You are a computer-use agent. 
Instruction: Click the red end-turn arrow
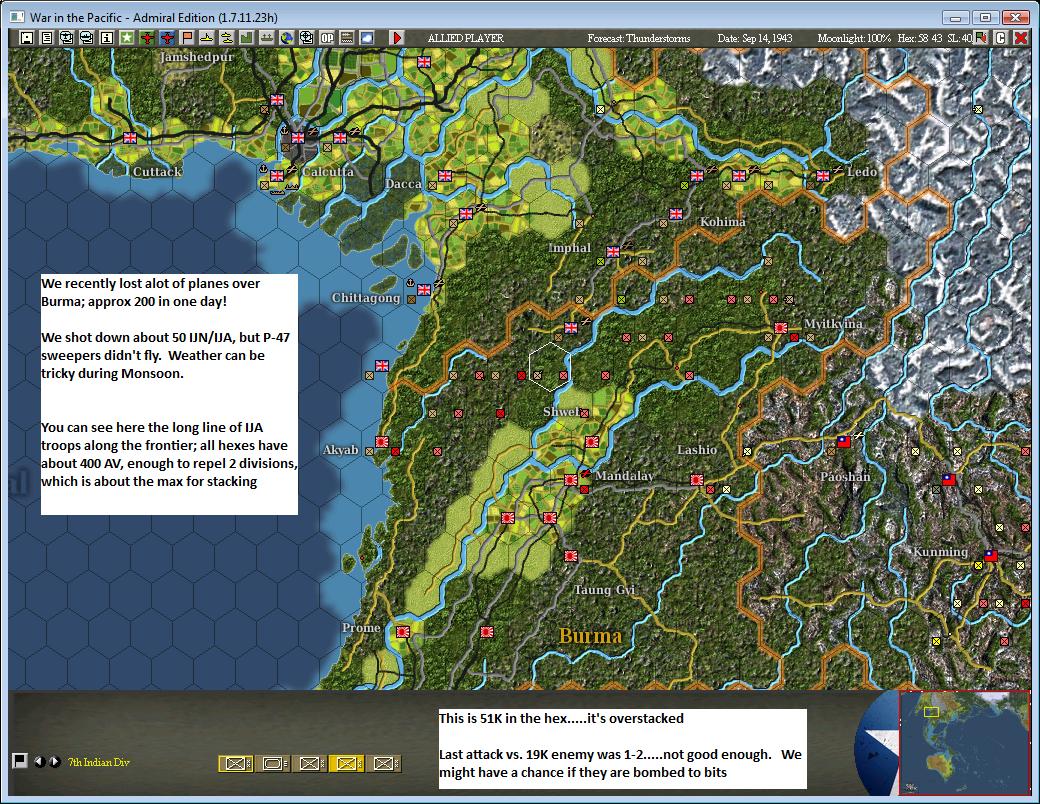tap(397, 38)
